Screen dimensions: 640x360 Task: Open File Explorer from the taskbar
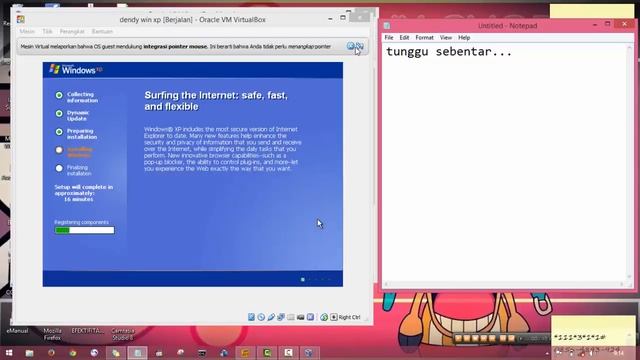(29, 353)
